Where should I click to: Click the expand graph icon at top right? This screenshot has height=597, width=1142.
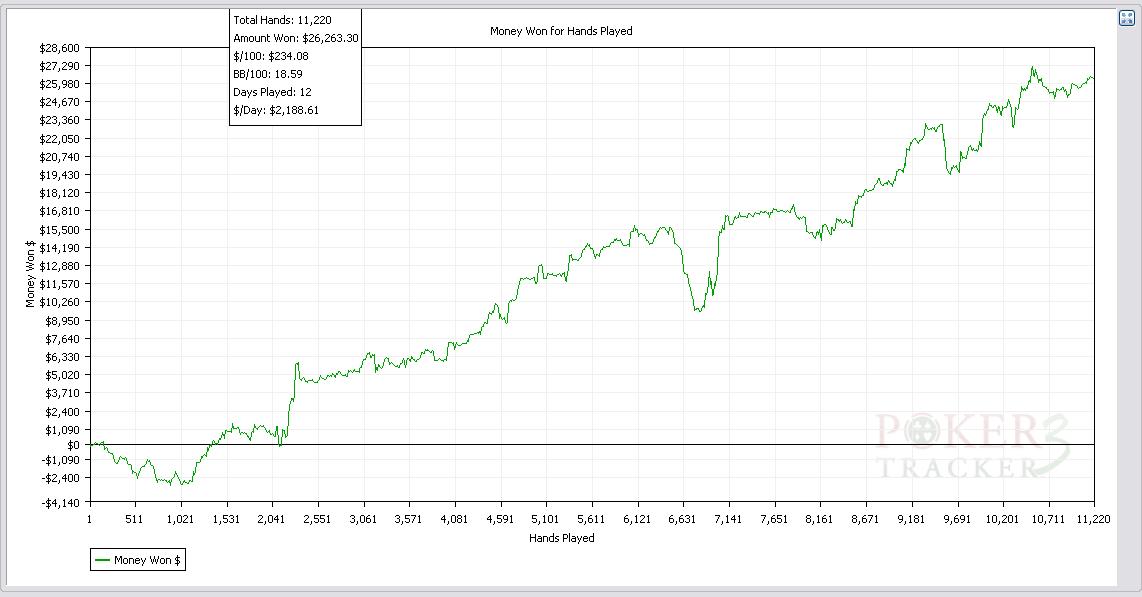tap(1126, 18)
